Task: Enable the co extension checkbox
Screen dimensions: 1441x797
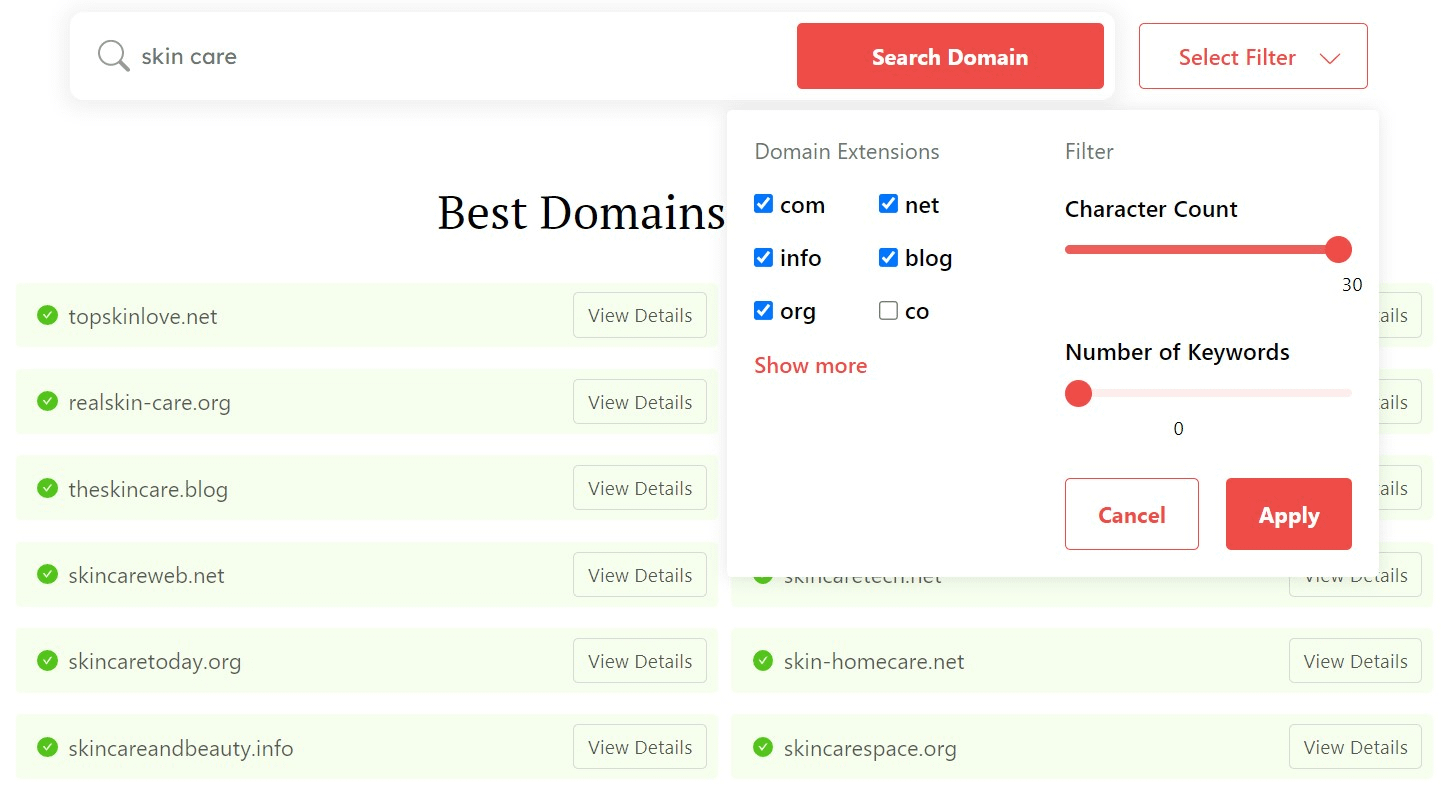Action: pos(888,310)
